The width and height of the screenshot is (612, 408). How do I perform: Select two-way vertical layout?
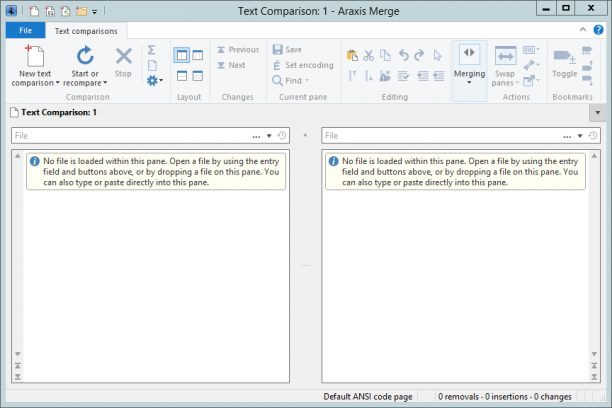tap(182, 55)
